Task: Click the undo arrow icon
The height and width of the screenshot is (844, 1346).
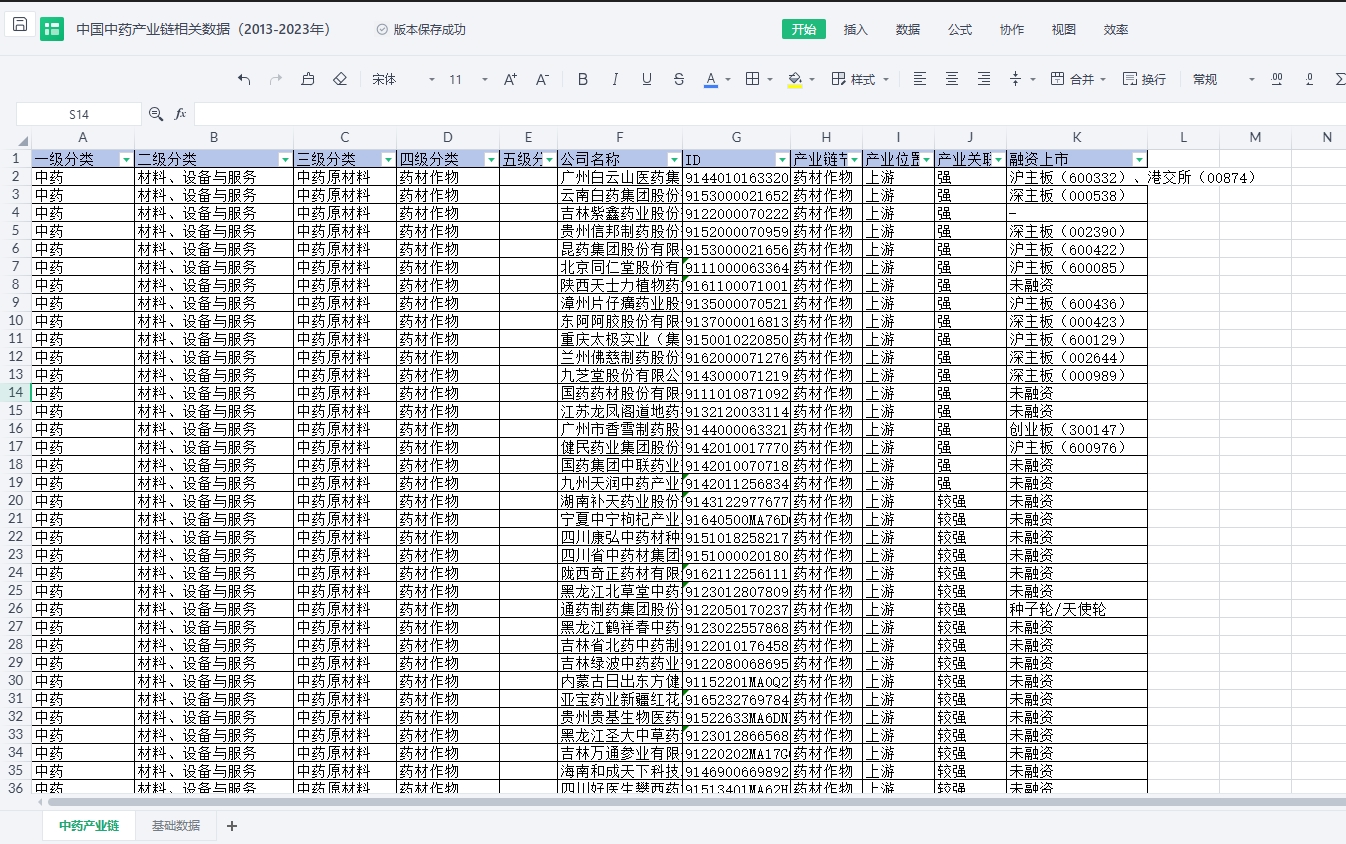Action: point(244,79)
